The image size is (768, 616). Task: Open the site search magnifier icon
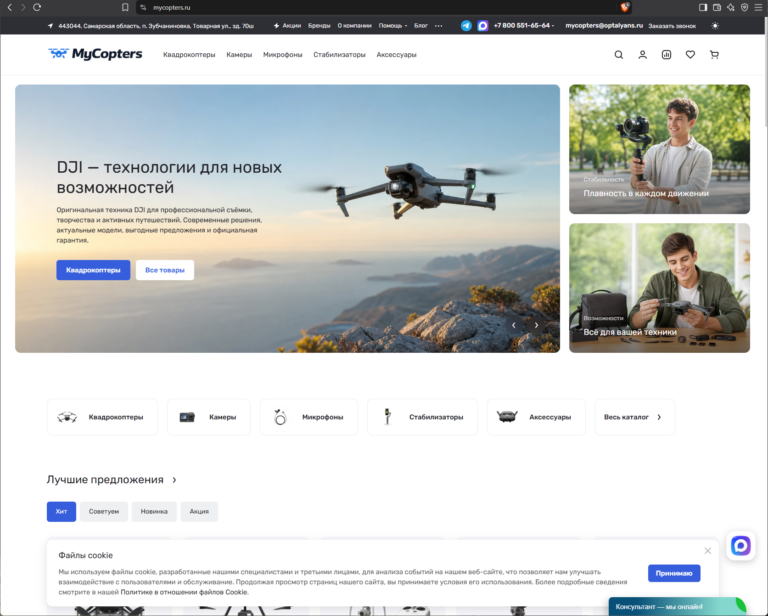click(619, 55)
